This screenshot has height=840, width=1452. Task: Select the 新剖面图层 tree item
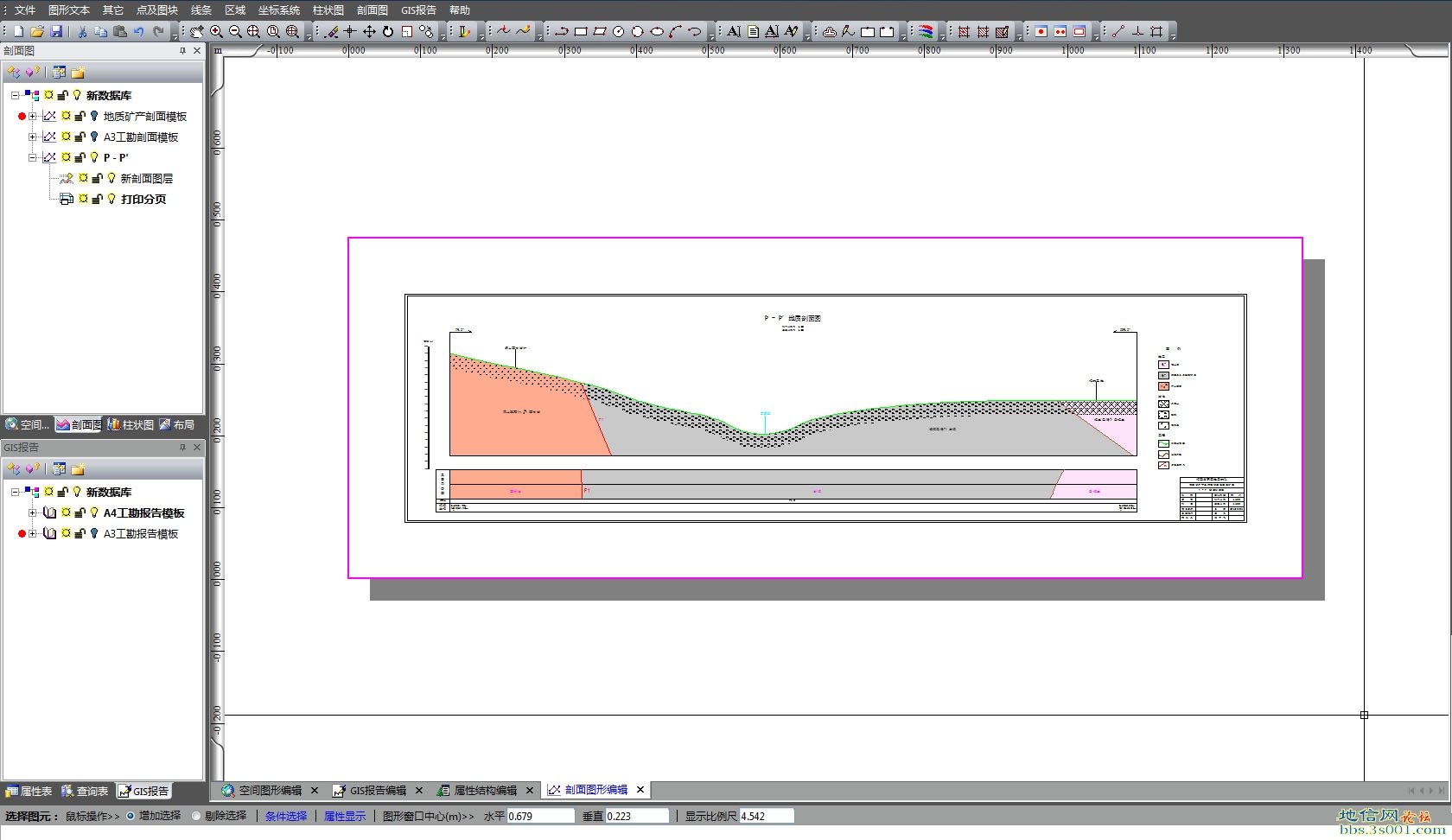coord(147,178)
